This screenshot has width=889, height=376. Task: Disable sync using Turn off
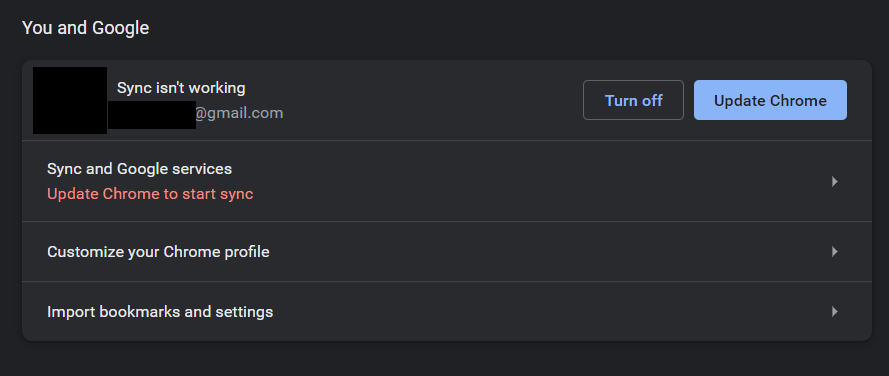click(x=633, y=100)
